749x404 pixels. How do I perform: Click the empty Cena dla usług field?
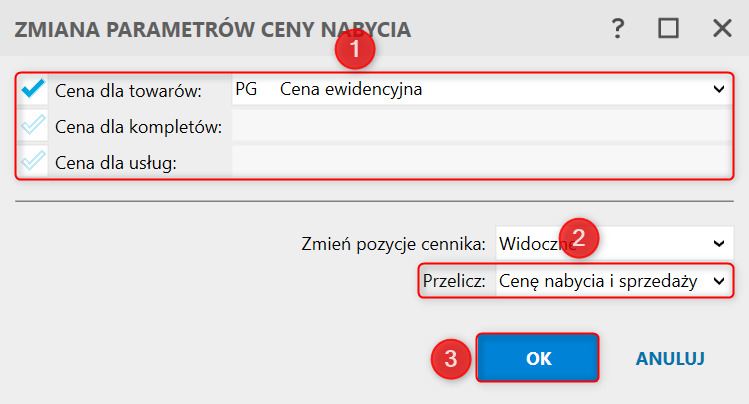click(480, 162)
